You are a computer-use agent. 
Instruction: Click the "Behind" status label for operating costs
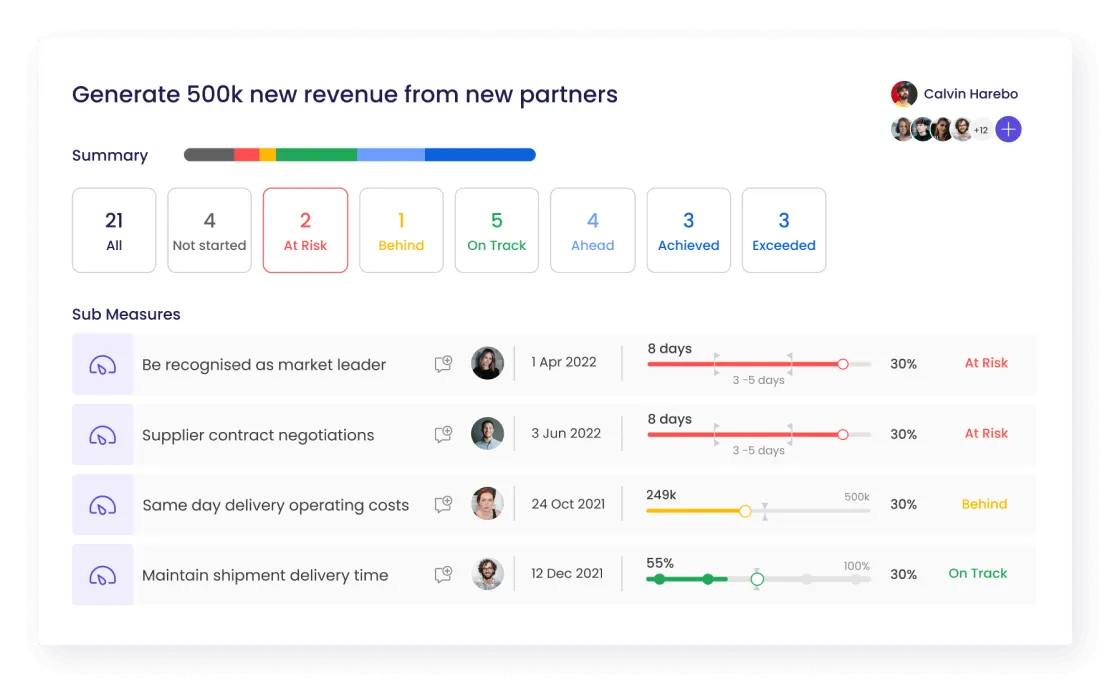click(x=984, y=504)
